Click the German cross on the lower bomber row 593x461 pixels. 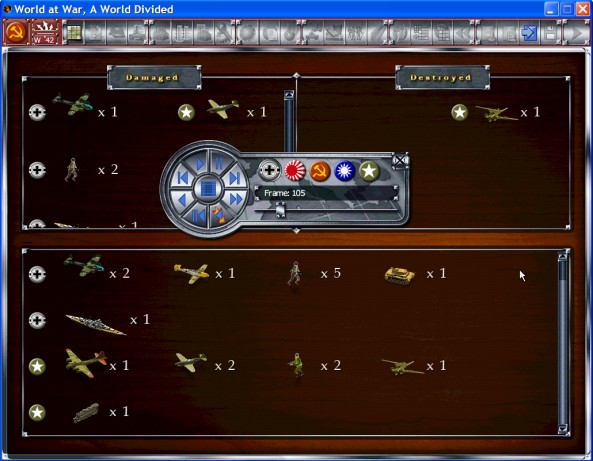37,274
